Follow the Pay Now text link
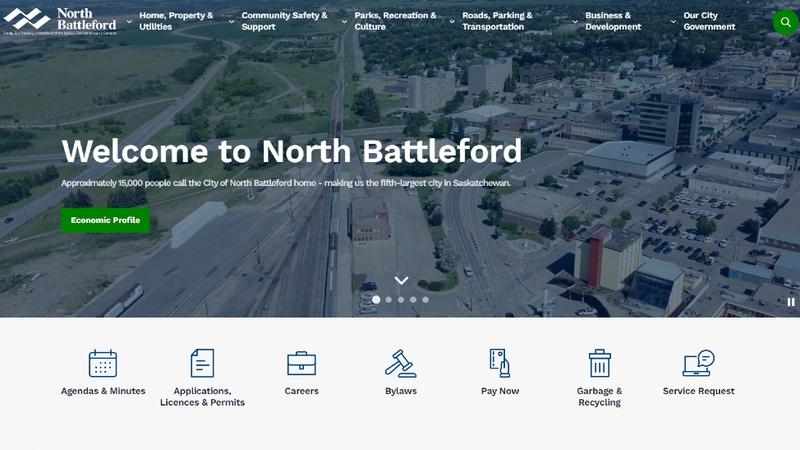Image resolution: width=800 pixels, height=450 pixels. point(500,391)
